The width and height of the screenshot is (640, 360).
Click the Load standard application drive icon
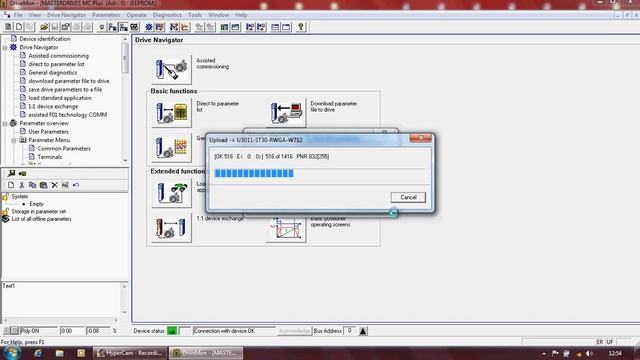point(171,193)
